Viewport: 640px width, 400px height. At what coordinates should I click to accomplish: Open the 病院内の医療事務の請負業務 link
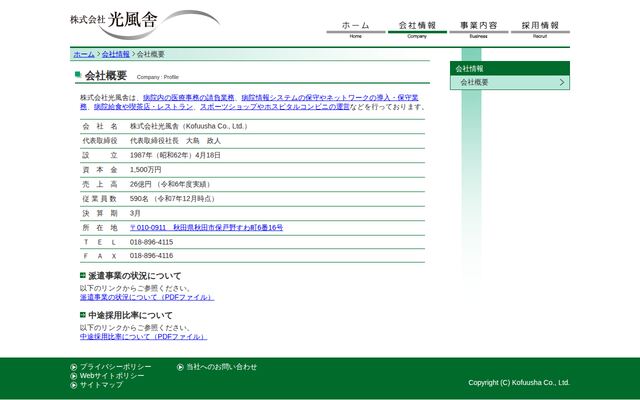pos(189,98)
